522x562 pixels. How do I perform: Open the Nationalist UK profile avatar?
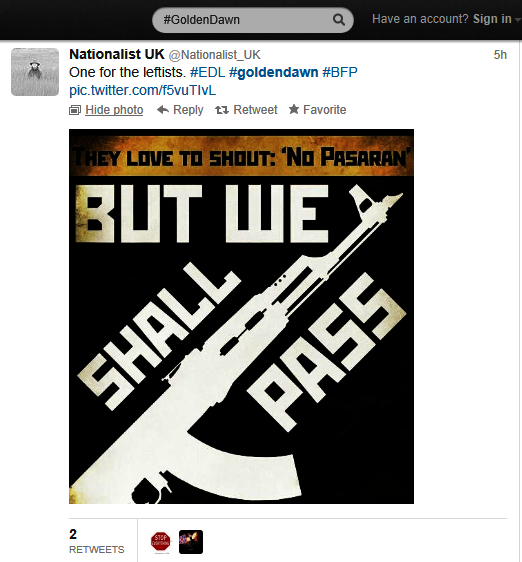[35, 72]
